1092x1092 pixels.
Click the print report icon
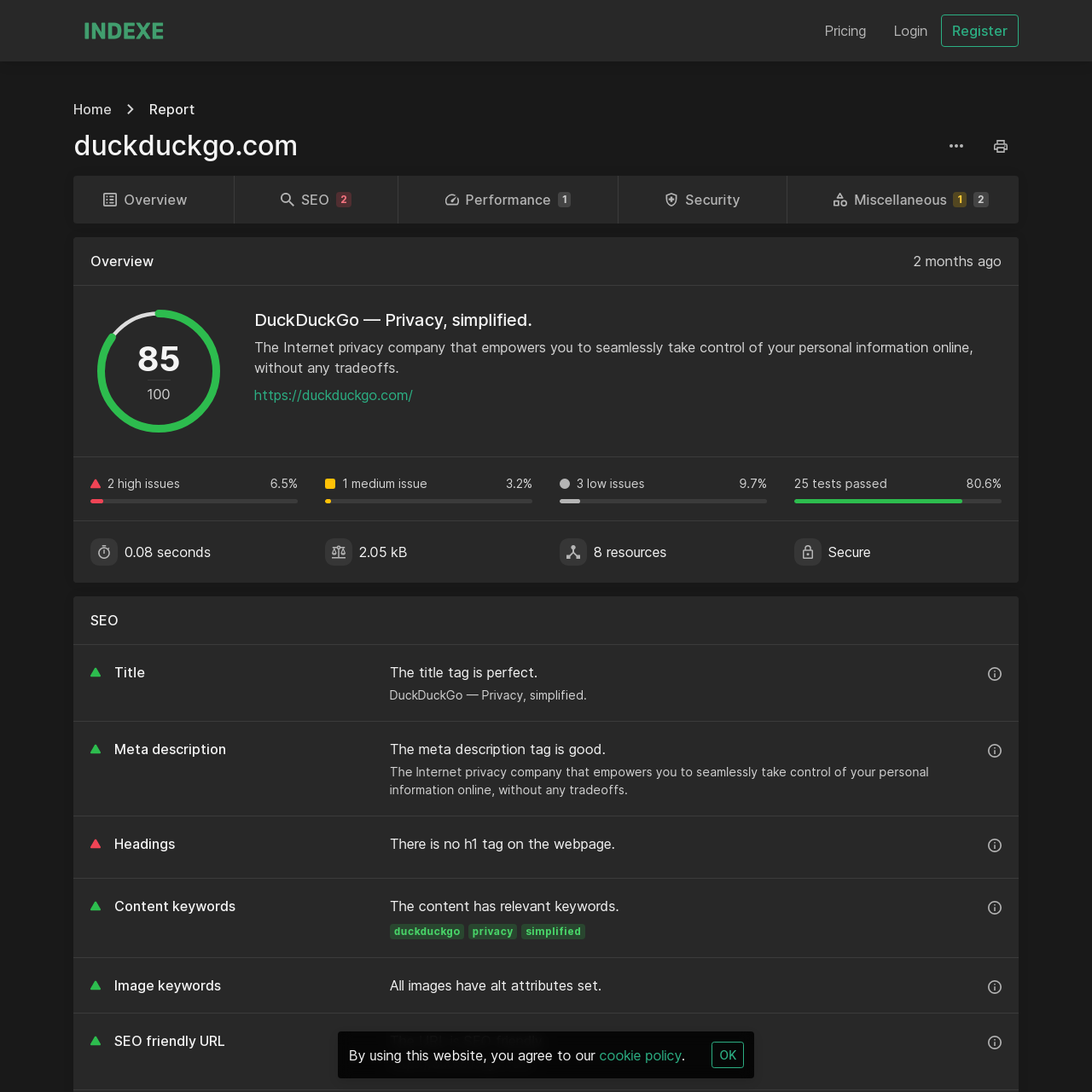[x=1001, y=146]
